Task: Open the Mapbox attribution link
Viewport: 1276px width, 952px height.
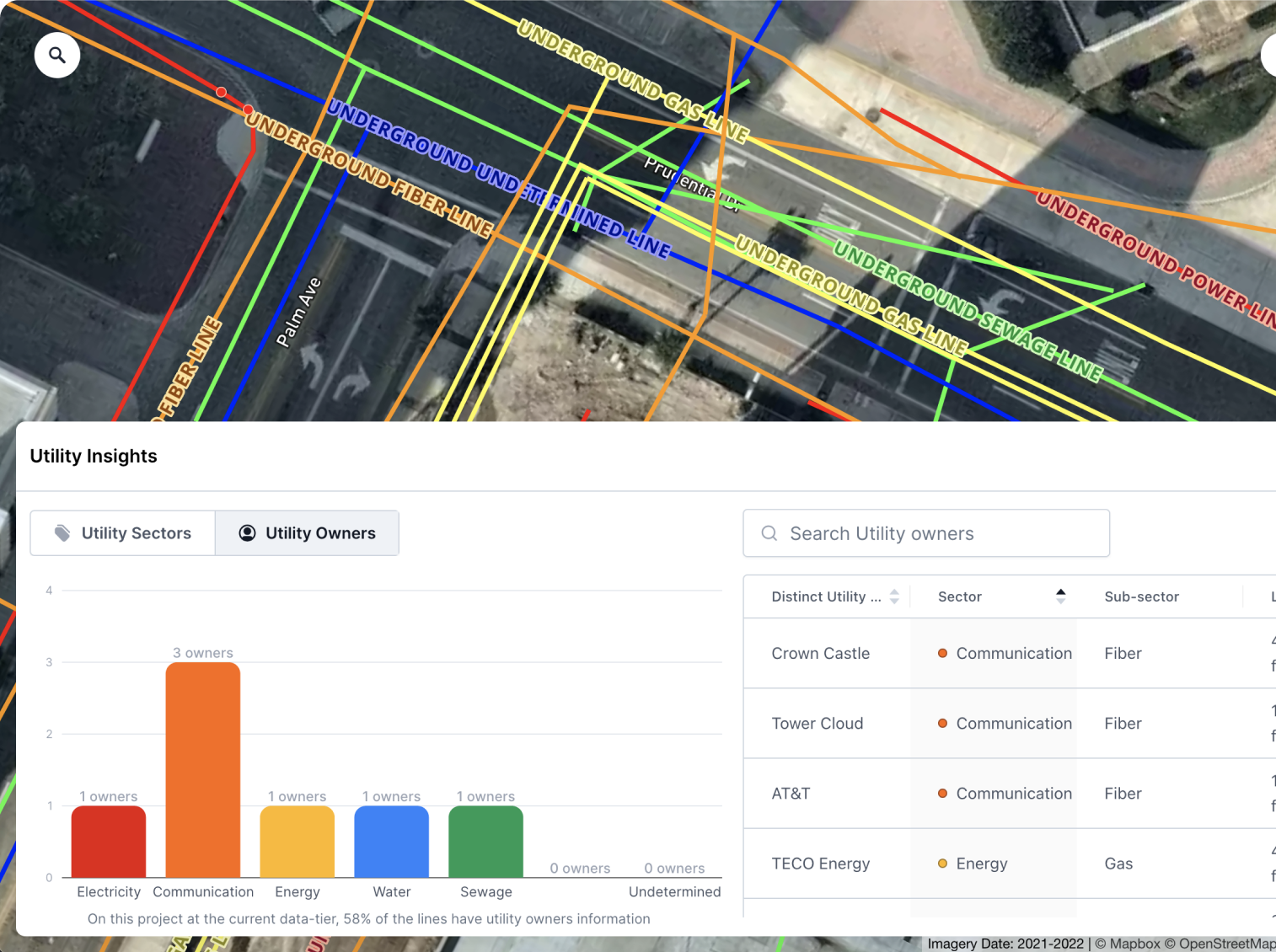Action: click(1127, 944)
